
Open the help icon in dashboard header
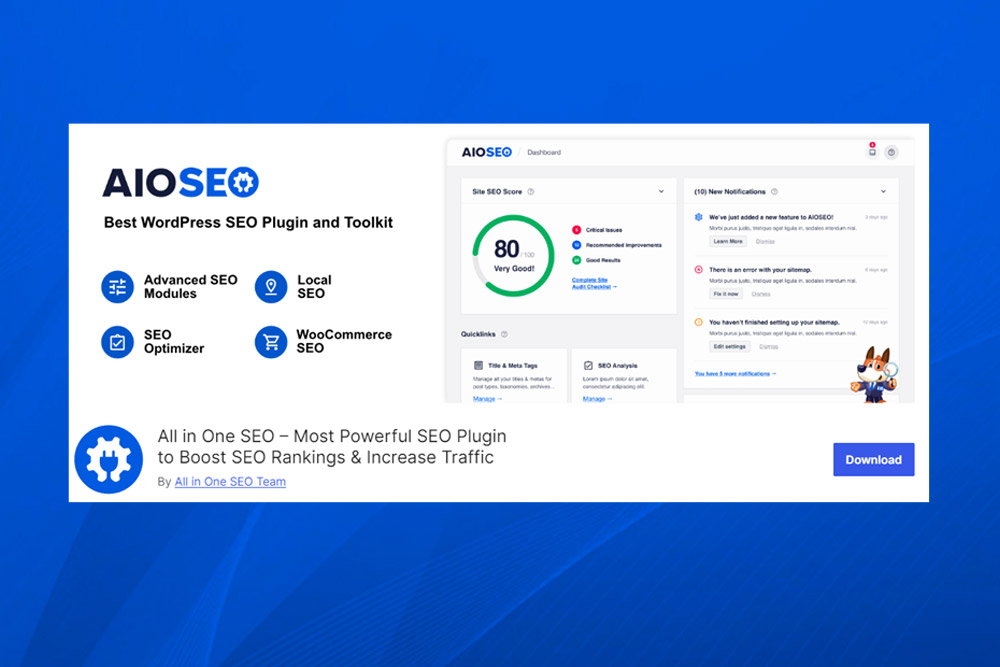click(x=892, y=152)
